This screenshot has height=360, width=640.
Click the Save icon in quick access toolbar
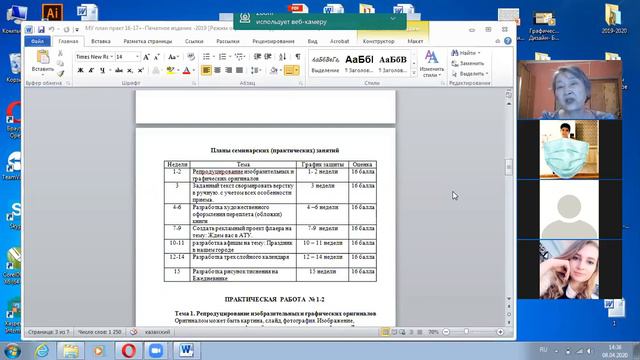pyautogui.click(x=41, y=29)
